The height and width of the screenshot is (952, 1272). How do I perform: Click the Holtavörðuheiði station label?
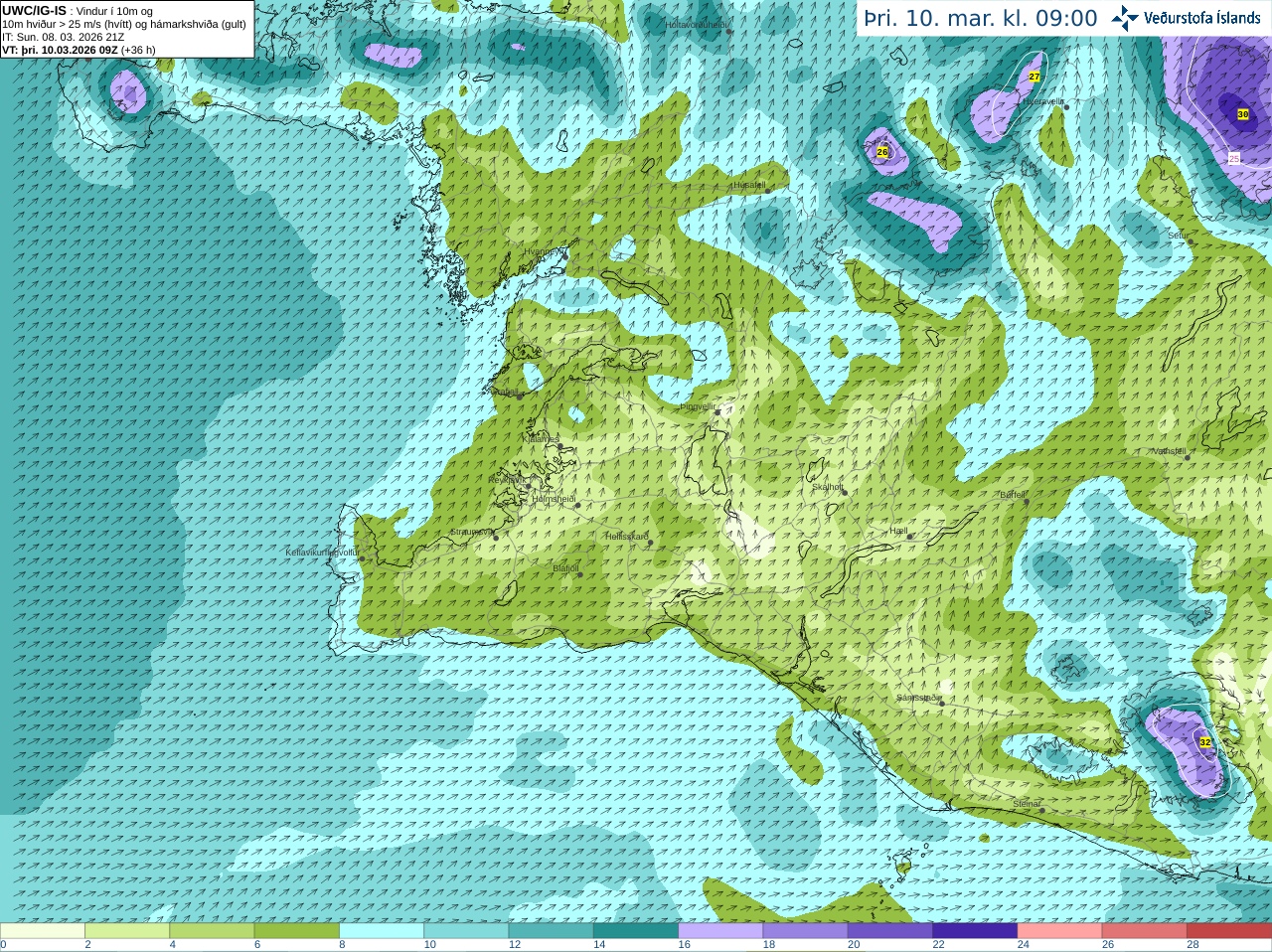[697, 24]
